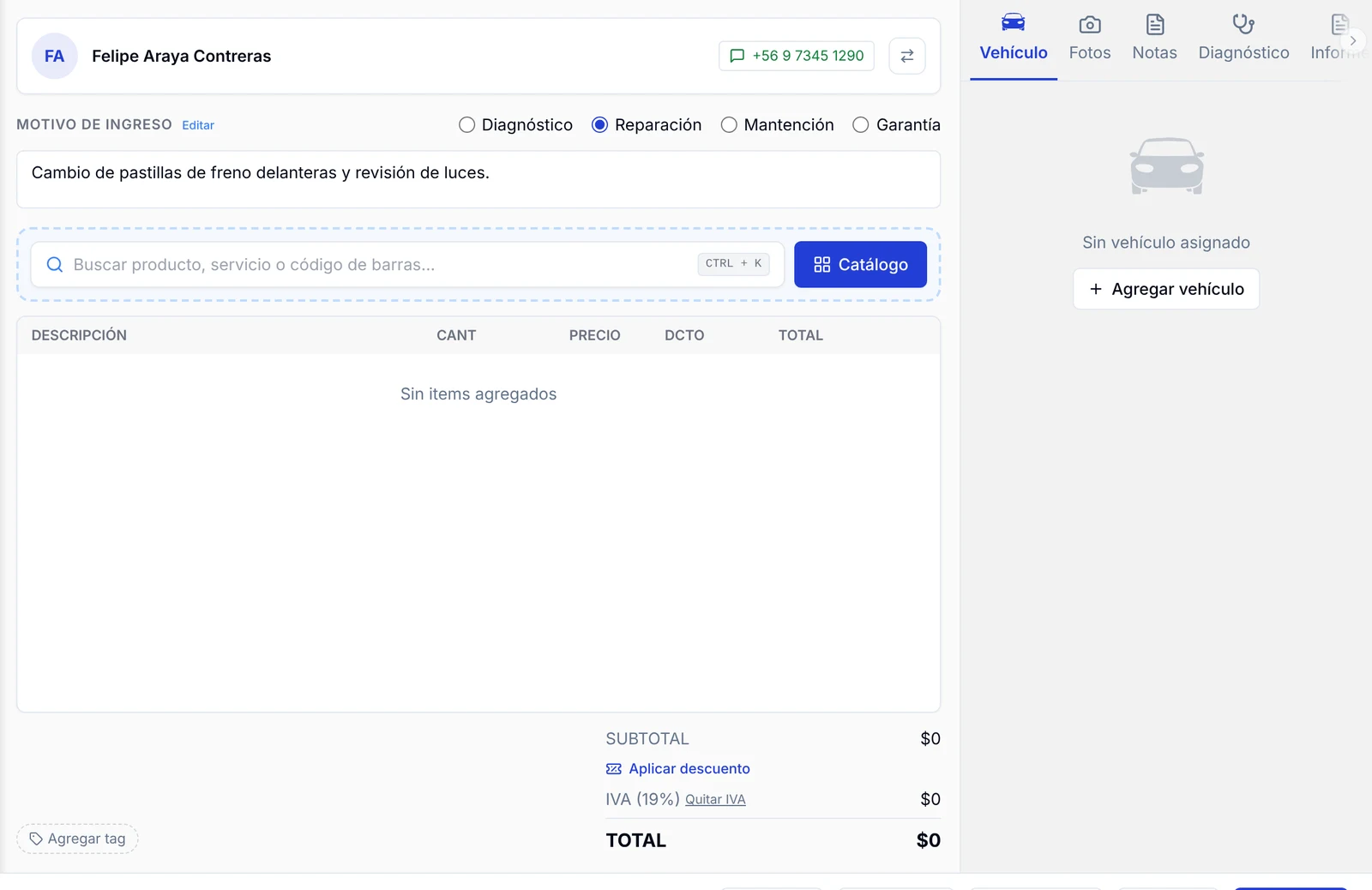1372x890 pixels.
Task: Select the Mantención radio option
Action: coord(777,125)
